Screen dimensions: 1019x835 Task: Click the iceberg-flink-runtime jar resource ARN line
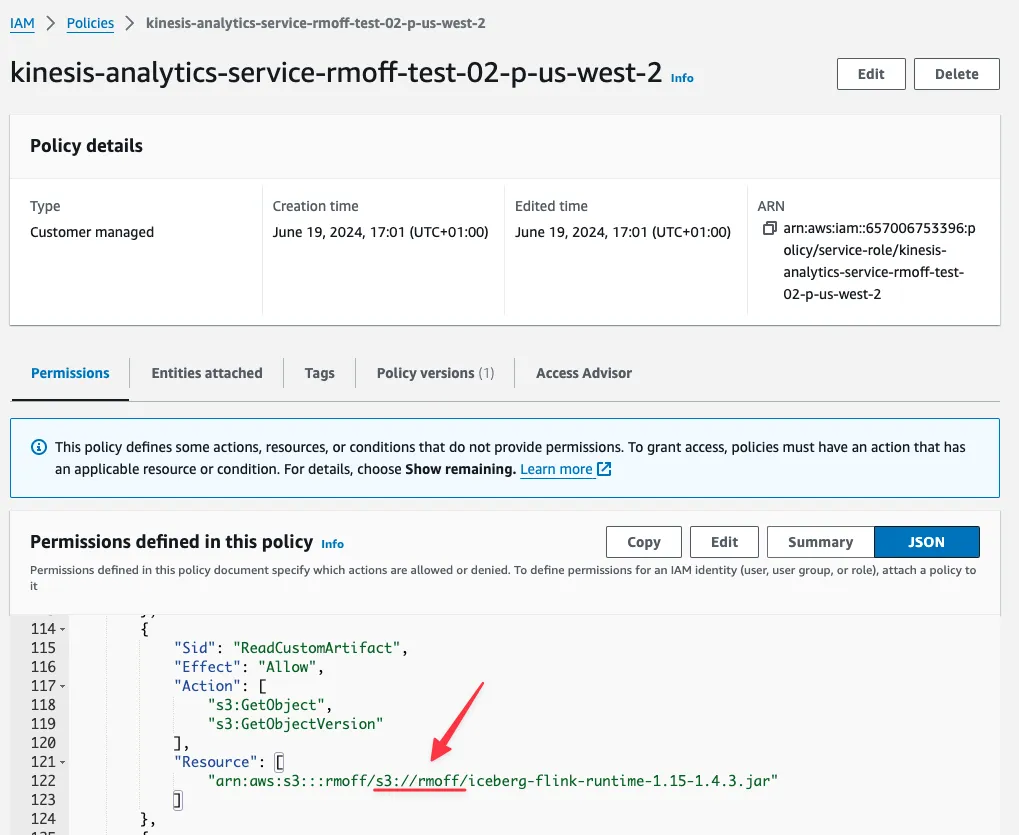[x=493, y=781]
